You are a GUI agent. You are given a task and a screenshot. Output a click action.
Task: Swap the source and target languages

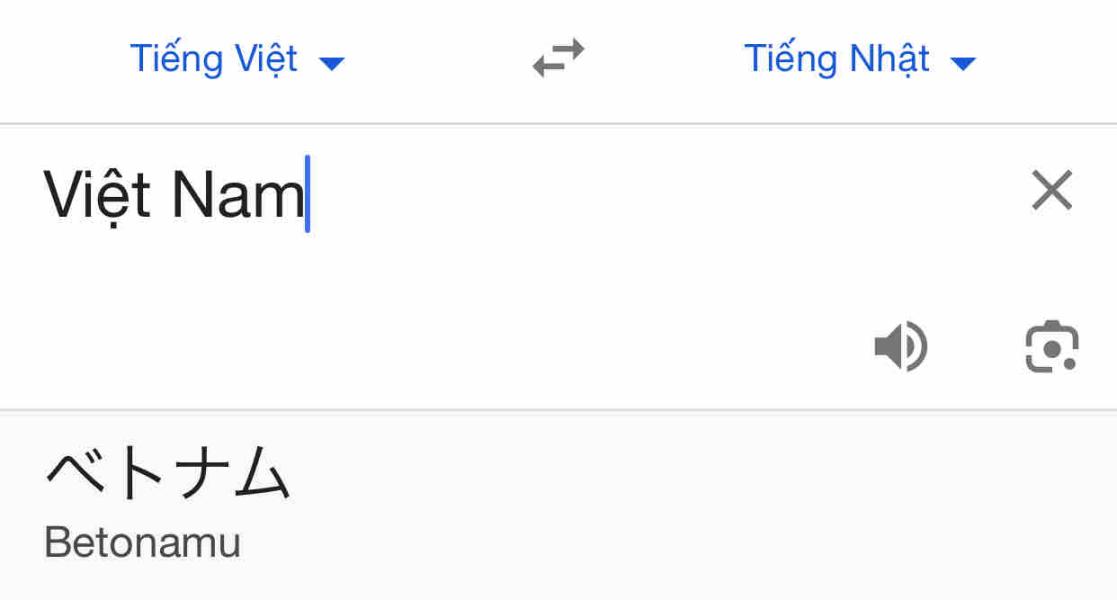click(558, 59)
